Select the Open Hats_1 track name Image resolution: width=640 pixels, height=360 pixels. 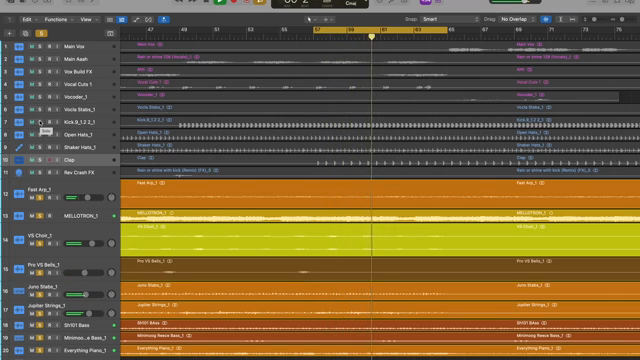click(78, 135)
